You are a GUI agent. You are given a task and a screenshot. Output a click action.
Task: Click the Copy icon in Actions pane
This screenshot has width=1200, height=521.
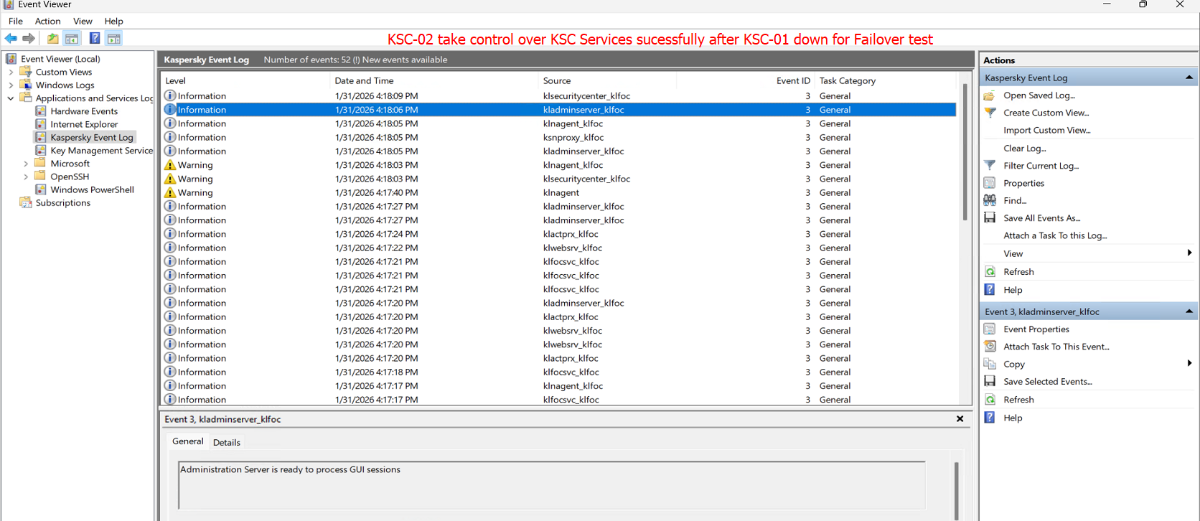click(x=989, y=364)
